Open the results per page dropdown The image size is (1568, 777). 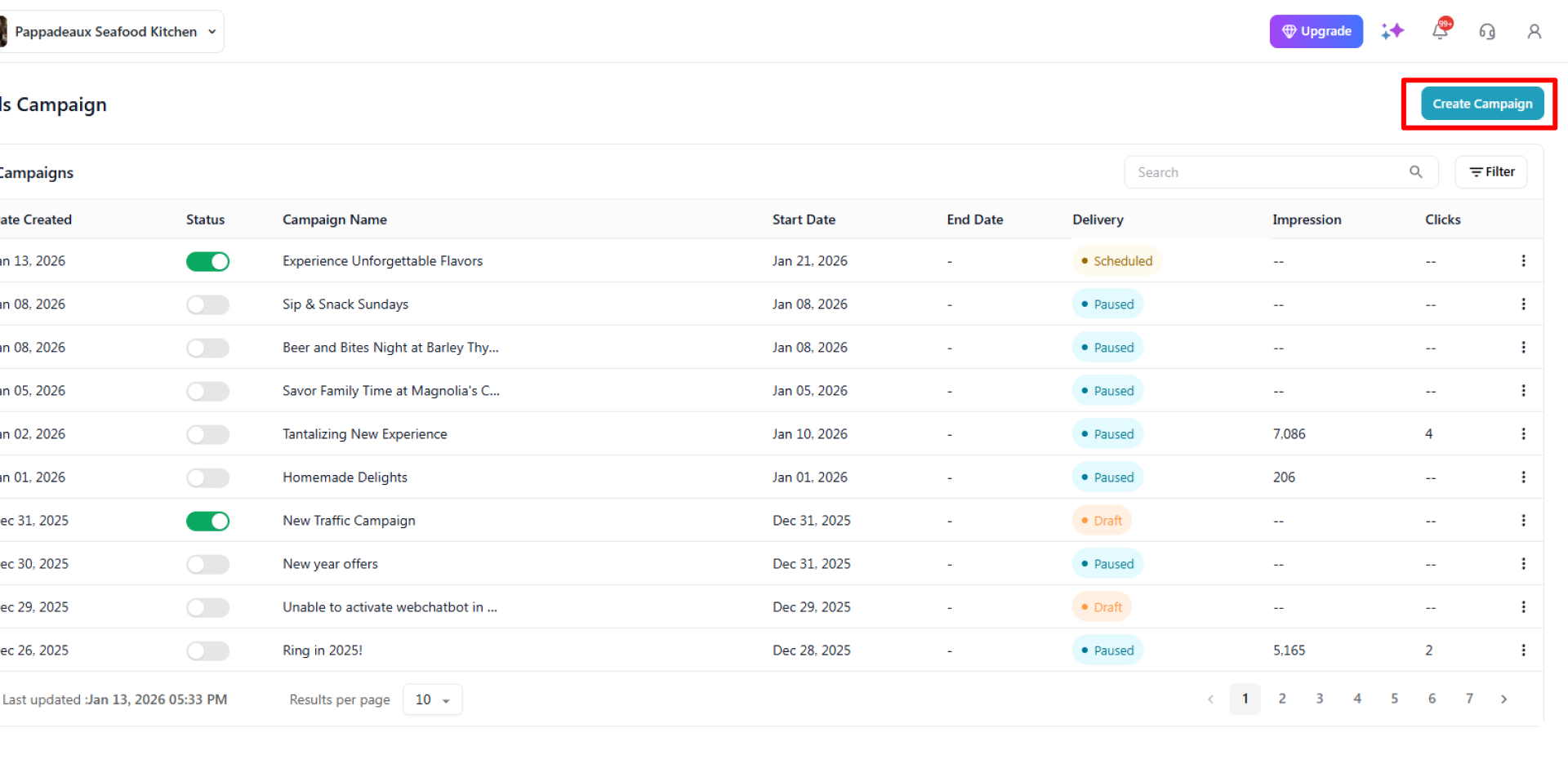[x=432, y=699]
